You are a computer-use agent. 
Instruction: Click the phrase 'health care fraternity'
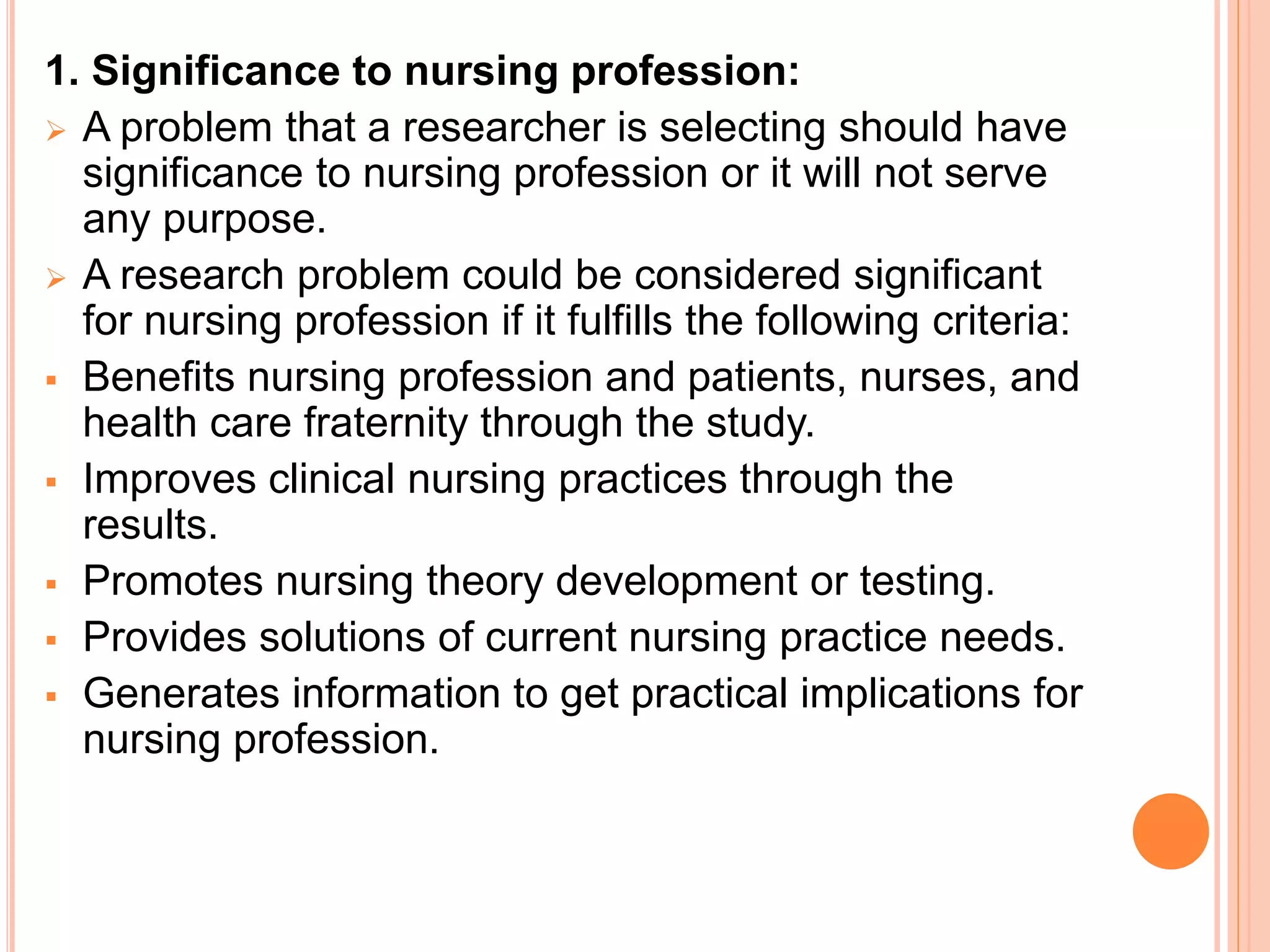coord(275,423)
